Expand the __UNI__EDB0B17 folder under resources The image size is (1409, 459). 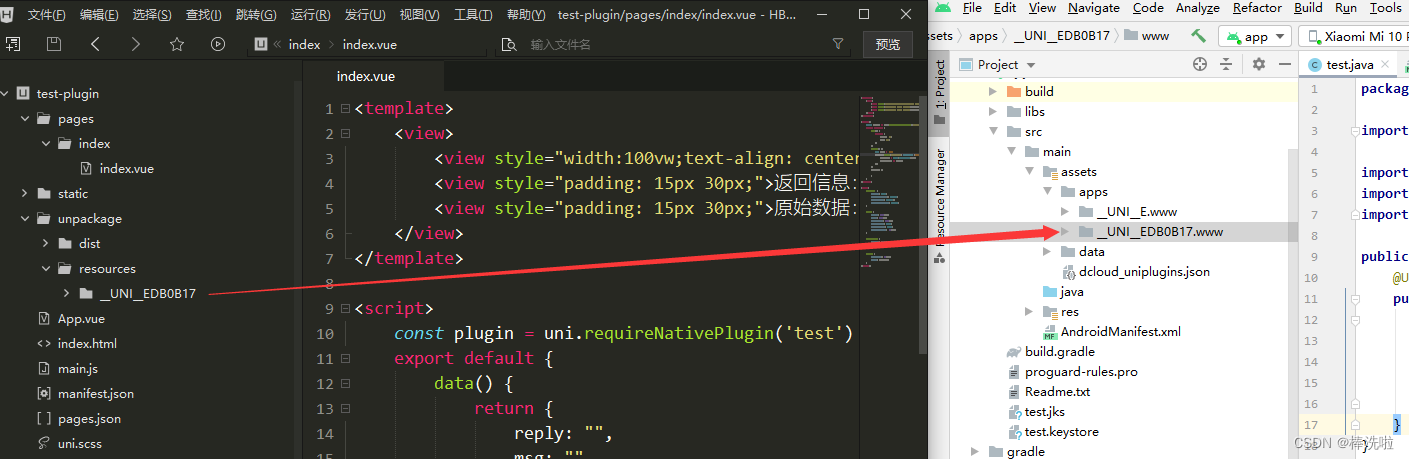(x=66, y=294)
